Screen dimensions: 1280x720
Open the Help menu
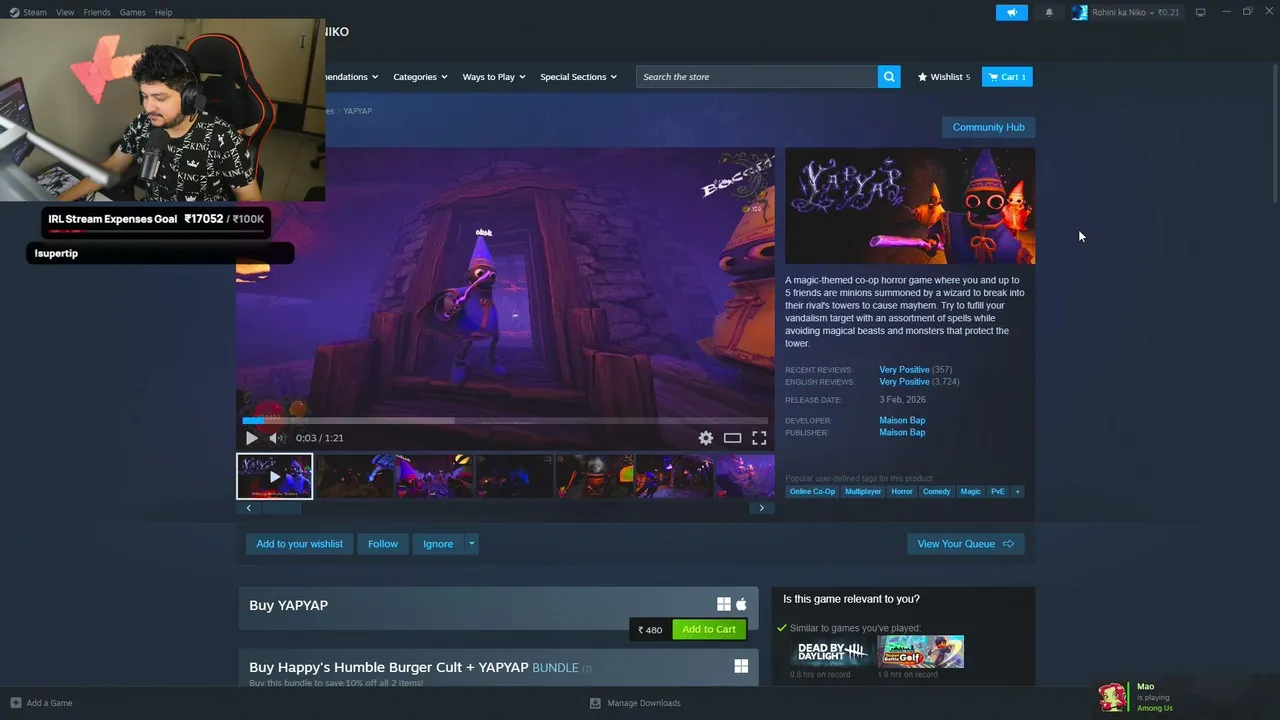(163, 12)
